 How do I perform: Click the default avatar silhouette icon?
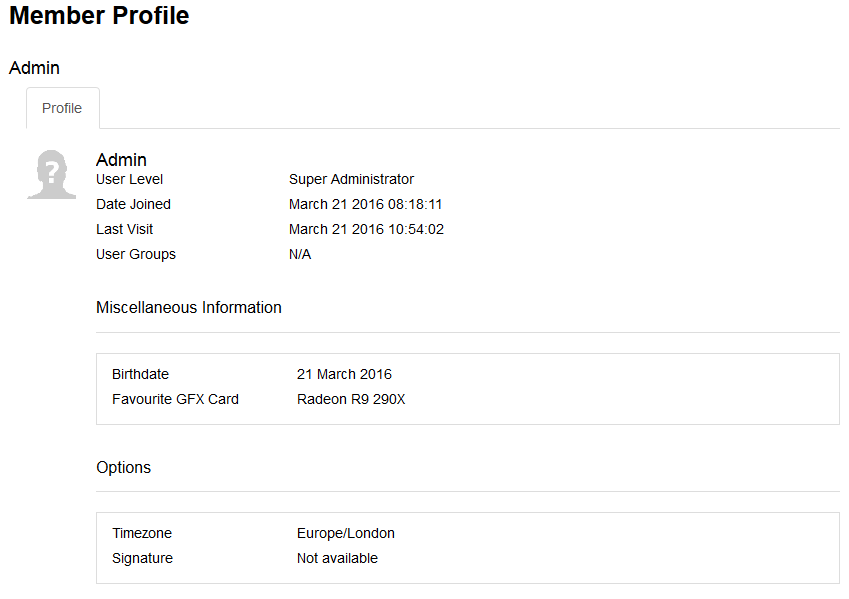[51, 174]
